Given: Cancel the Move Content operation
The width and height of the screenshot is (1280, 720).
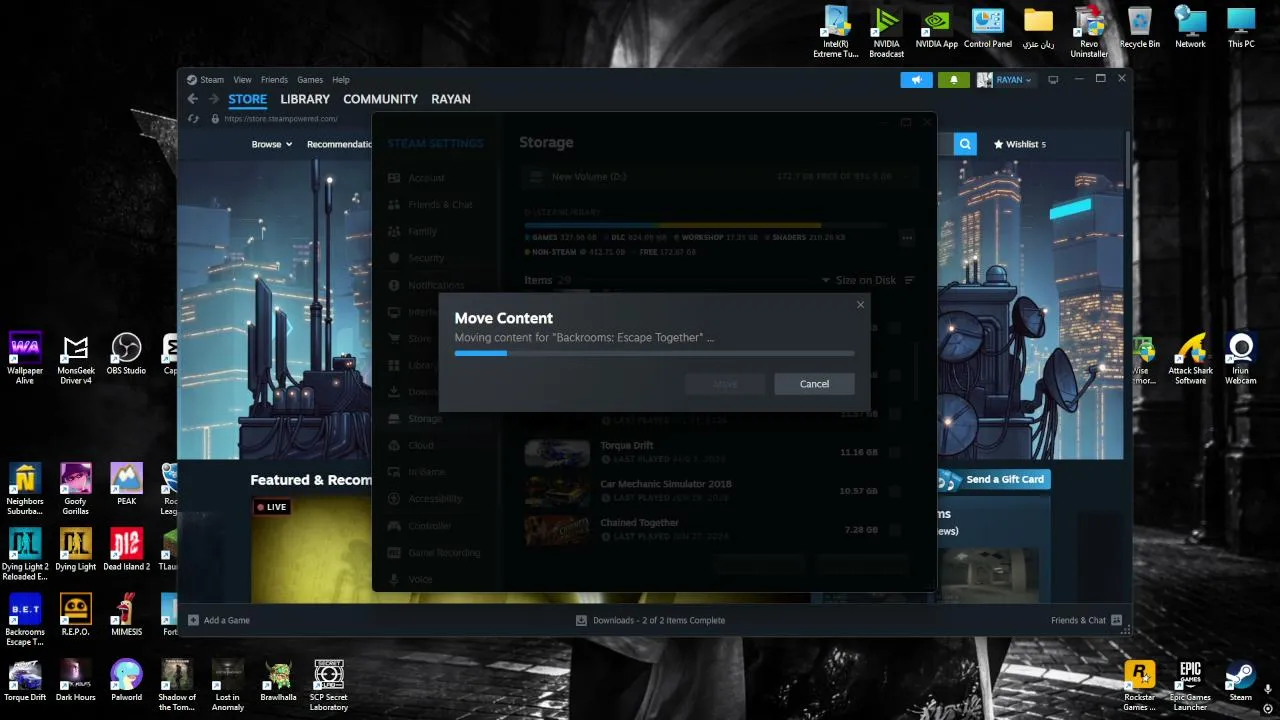Looking at the screenshot, I should click(814, 384).
